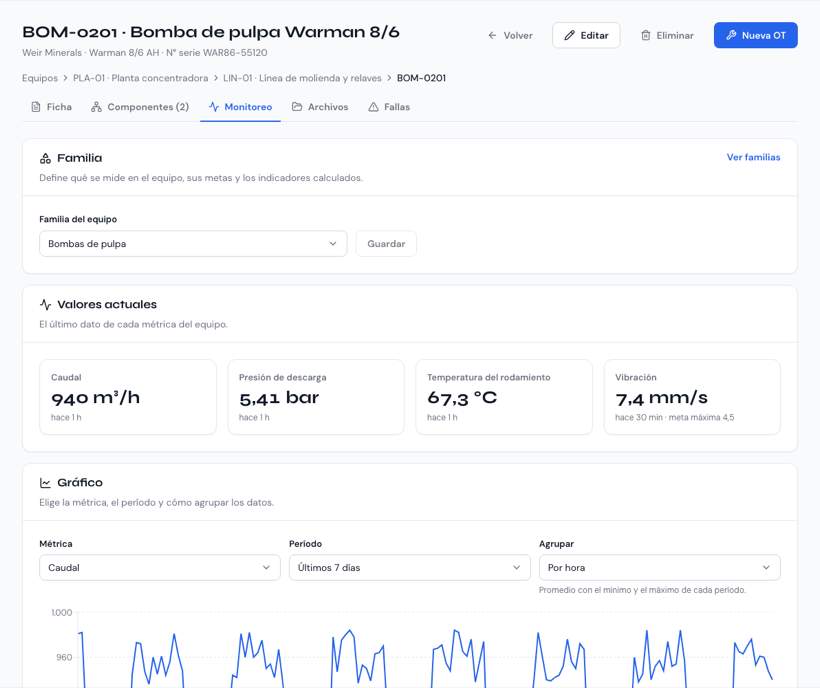Image resolution: width=820 pixels, height=688 pixels.
Task: Click the trash icon beside Eliminar
Action: coord(646,36)
